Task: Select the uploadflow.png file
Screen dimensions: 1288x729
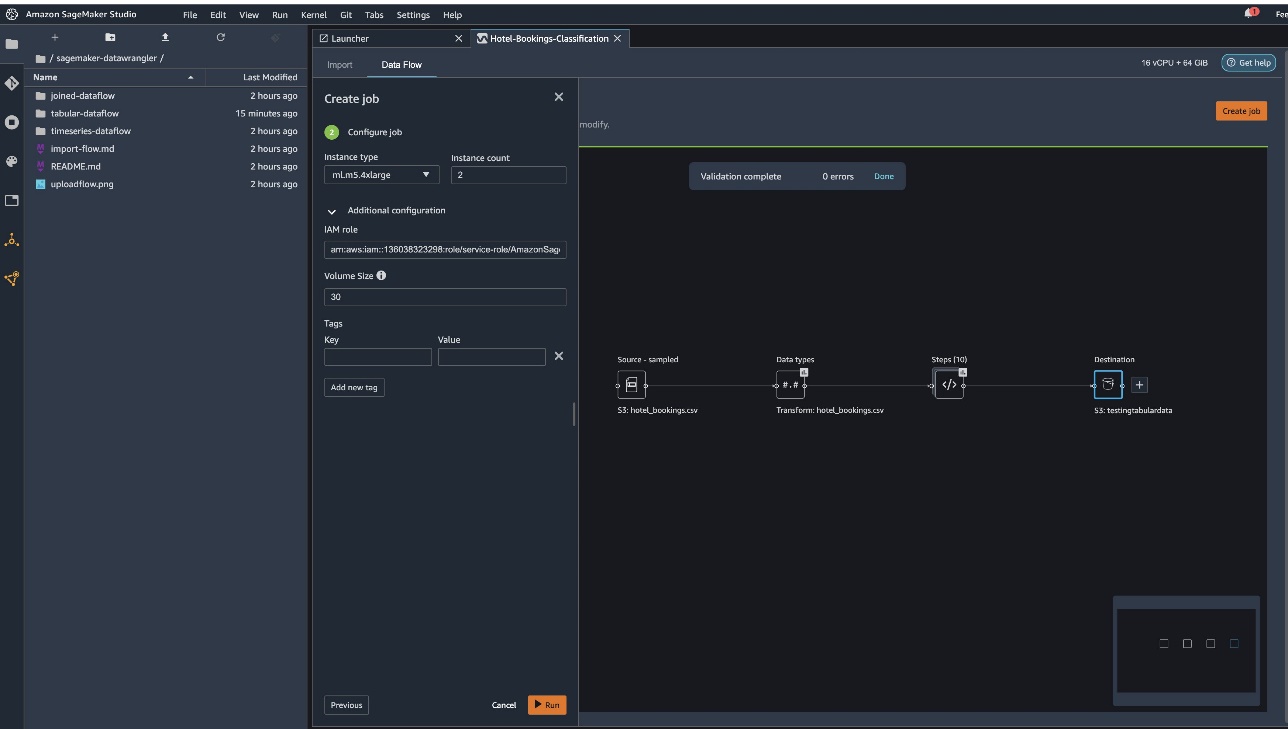Action: [165, 184]
